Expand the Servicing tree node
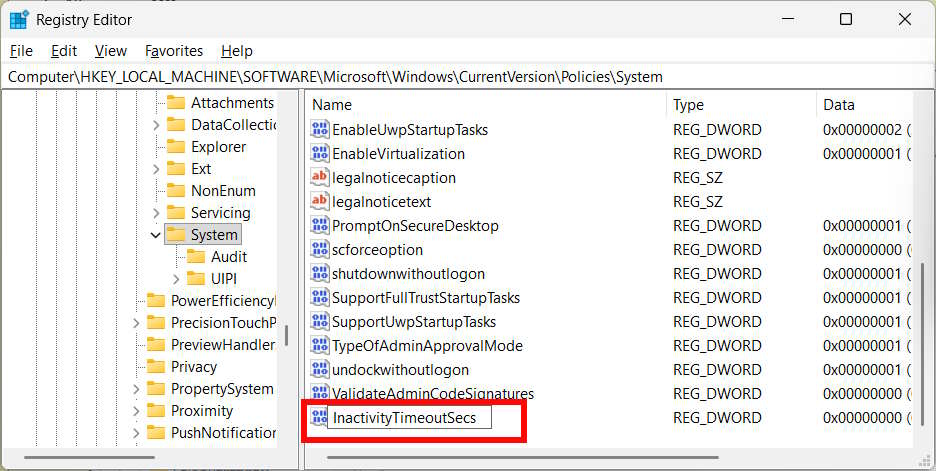936x471 pixels. [156, 213]
